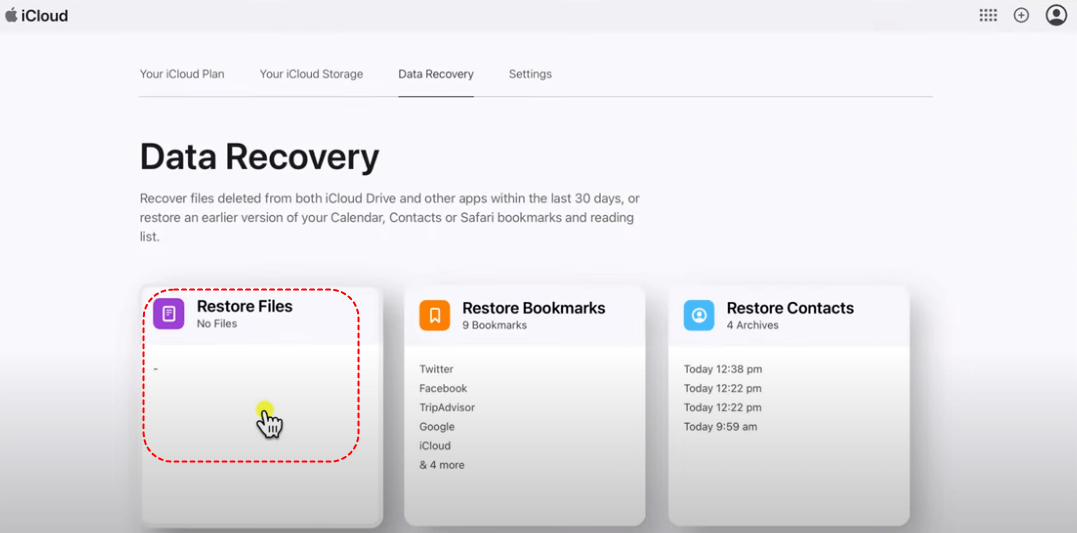The width and height of the screenshot is (1077, 533).
Task: Click the '9 Bookmarks' subtitle
Action: [x=495, y=325]
